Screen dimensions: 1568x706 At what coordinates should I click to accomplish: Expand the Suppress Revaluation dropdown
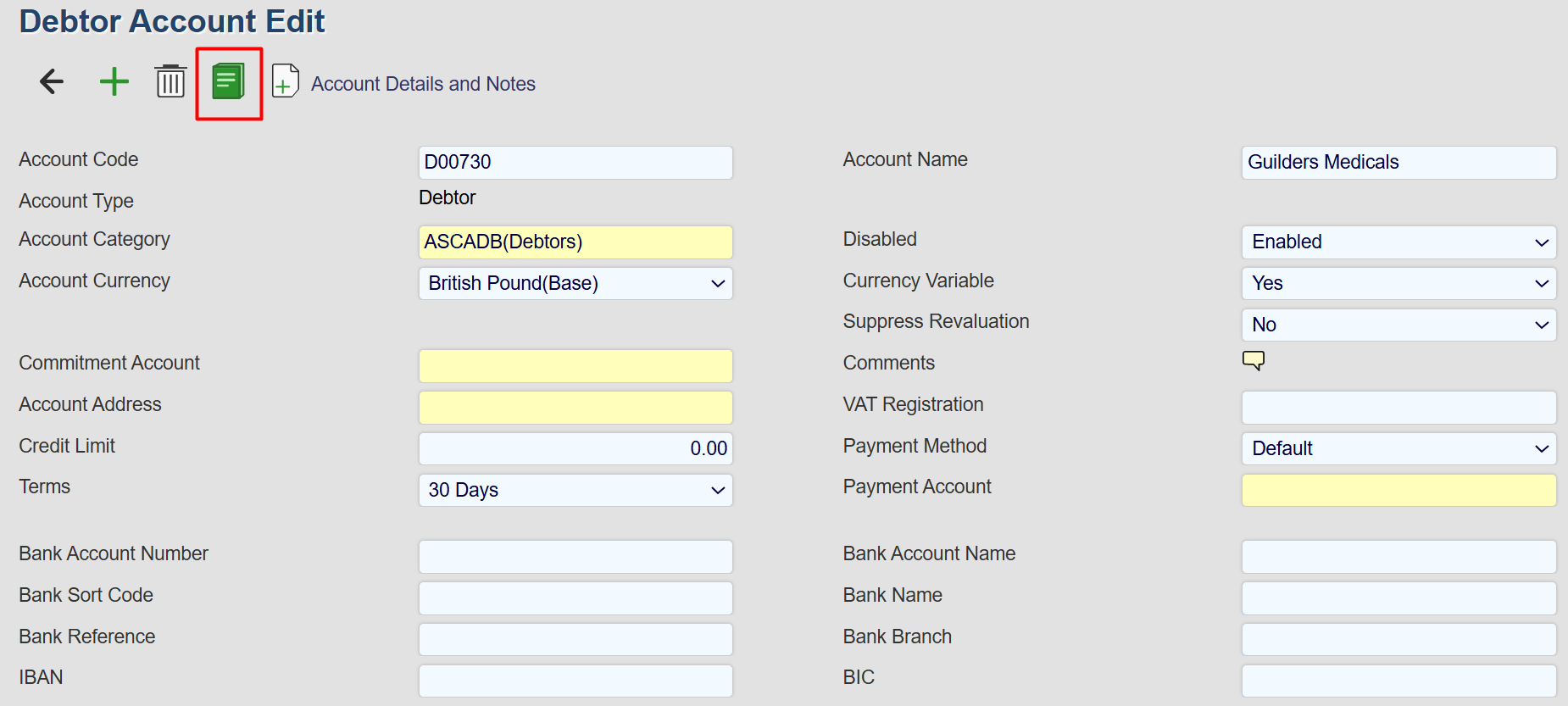1398,325
